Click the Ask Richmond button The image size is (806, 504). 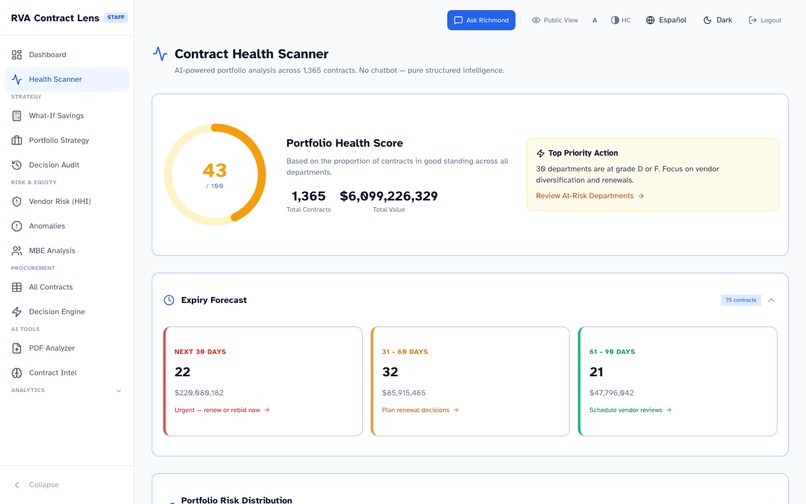click(x=481, y=20)
